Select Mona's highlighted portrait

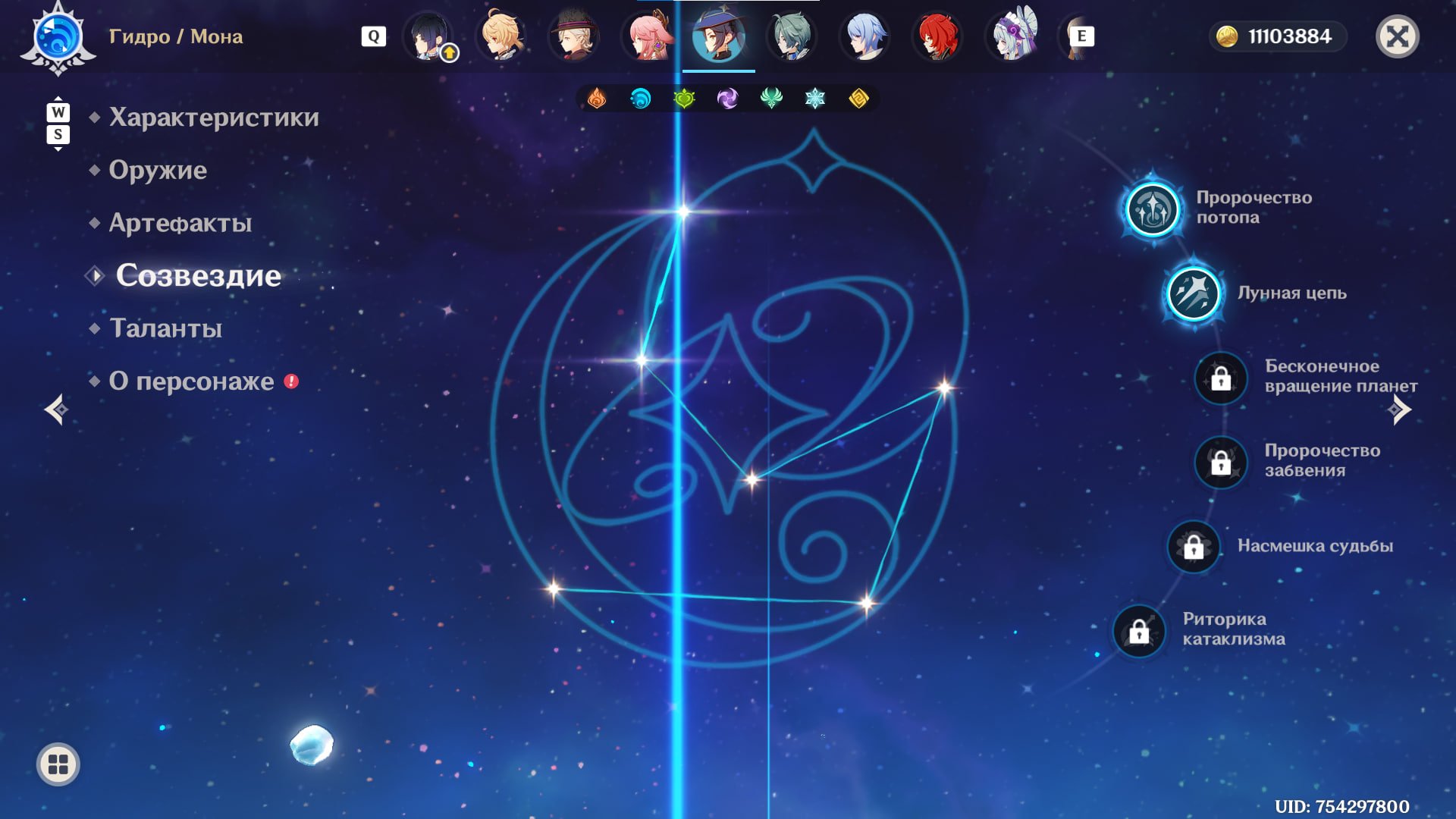(x=719, y=36)
